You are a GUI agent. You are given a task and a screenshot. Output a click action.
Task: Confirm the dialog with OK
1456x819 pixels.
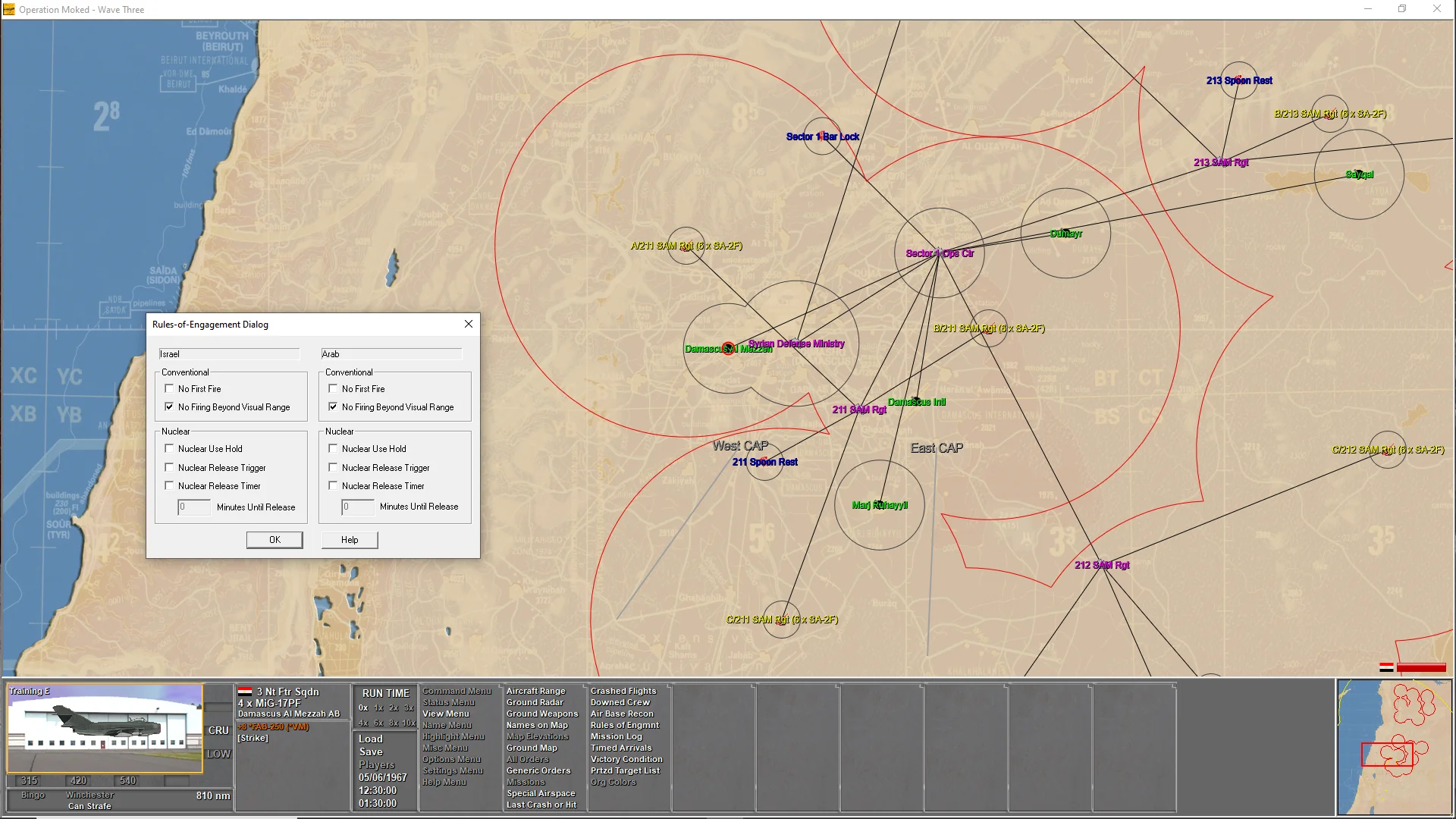pos(275,540)
